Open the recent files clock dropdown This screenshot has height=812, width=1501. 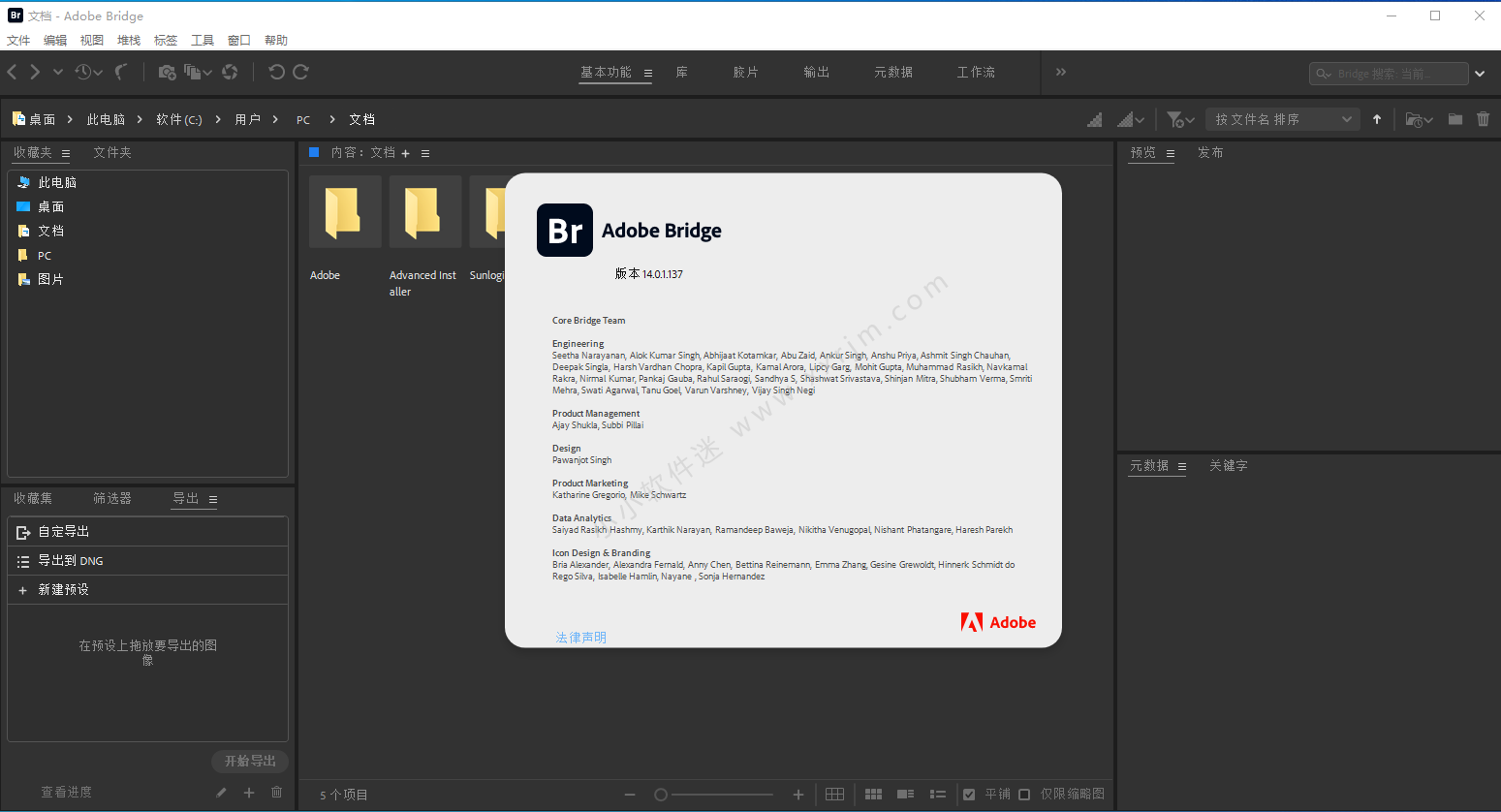[x=88, y=72]
